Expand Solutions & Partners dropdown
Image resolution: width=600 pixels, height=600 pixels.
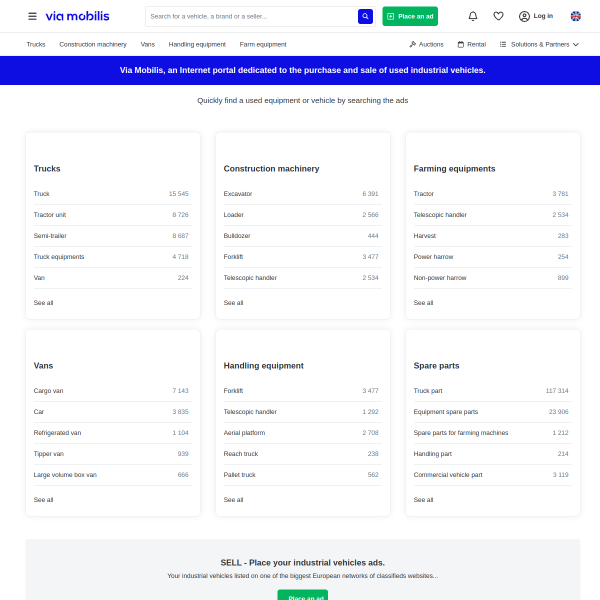coord(539,44)
